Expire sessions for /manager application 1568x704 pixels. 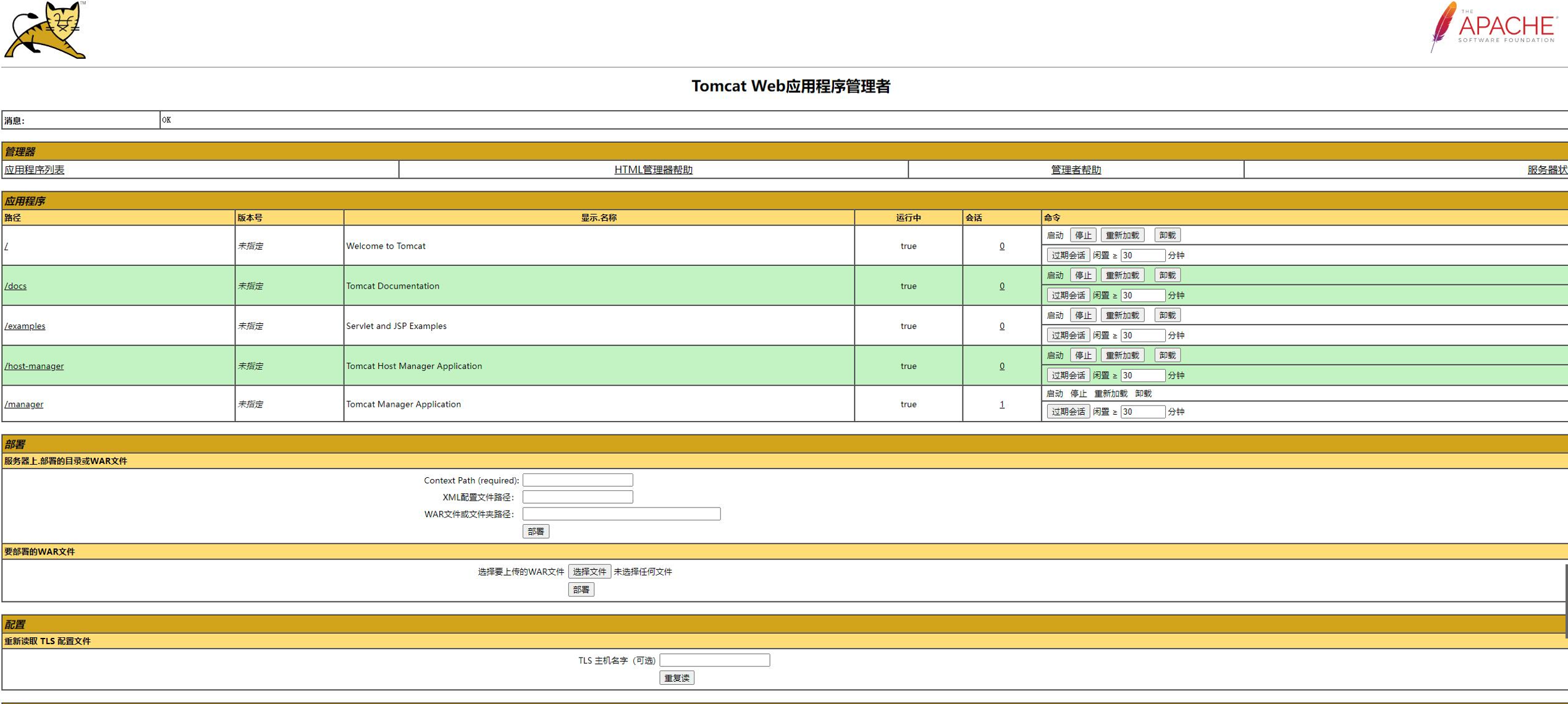point(1068,412)
